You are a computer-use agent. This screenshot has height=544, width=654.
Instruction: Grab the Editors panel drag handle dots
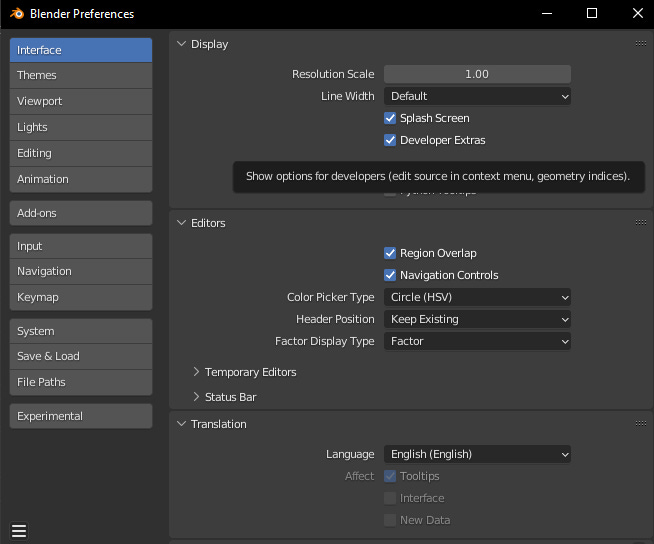[x=641, y=222]
